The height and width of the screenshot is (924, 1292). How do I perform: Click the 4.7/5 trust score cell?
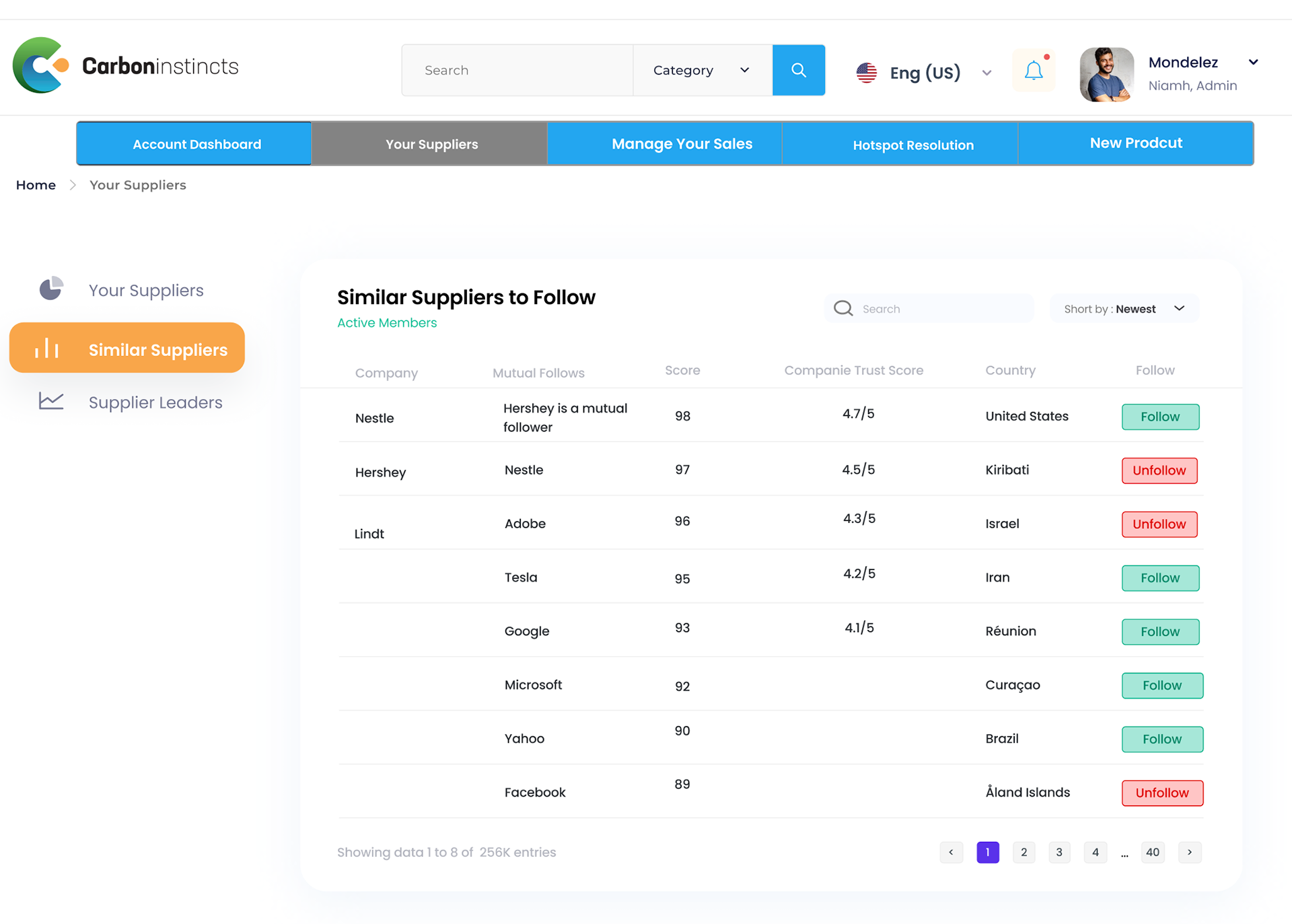point(858,414)
